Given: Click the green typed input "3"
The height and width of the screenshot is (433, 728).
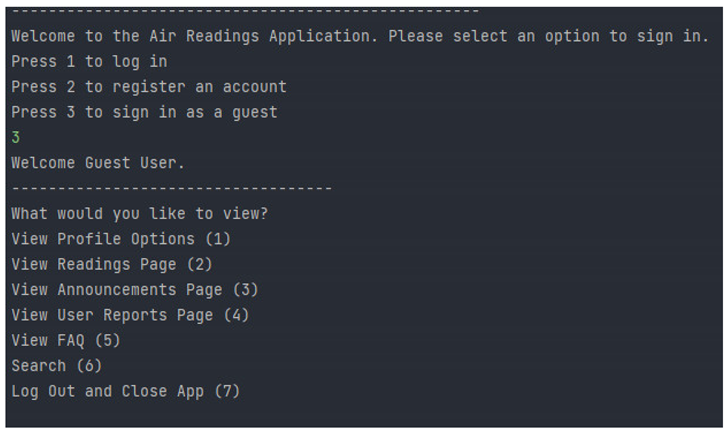Looking at the screenshot, I should coord(16,138).
